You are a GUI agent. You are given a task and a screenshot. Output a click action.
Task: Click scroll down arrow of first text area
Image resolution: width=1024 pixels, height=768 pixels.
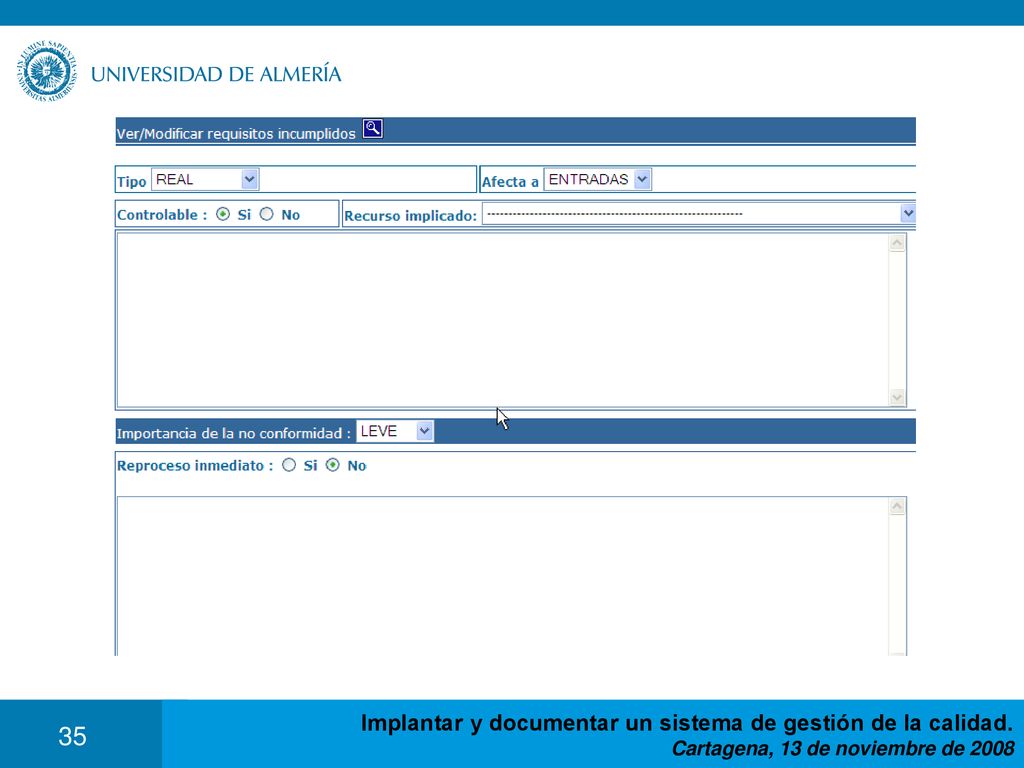tap(897, 397)
